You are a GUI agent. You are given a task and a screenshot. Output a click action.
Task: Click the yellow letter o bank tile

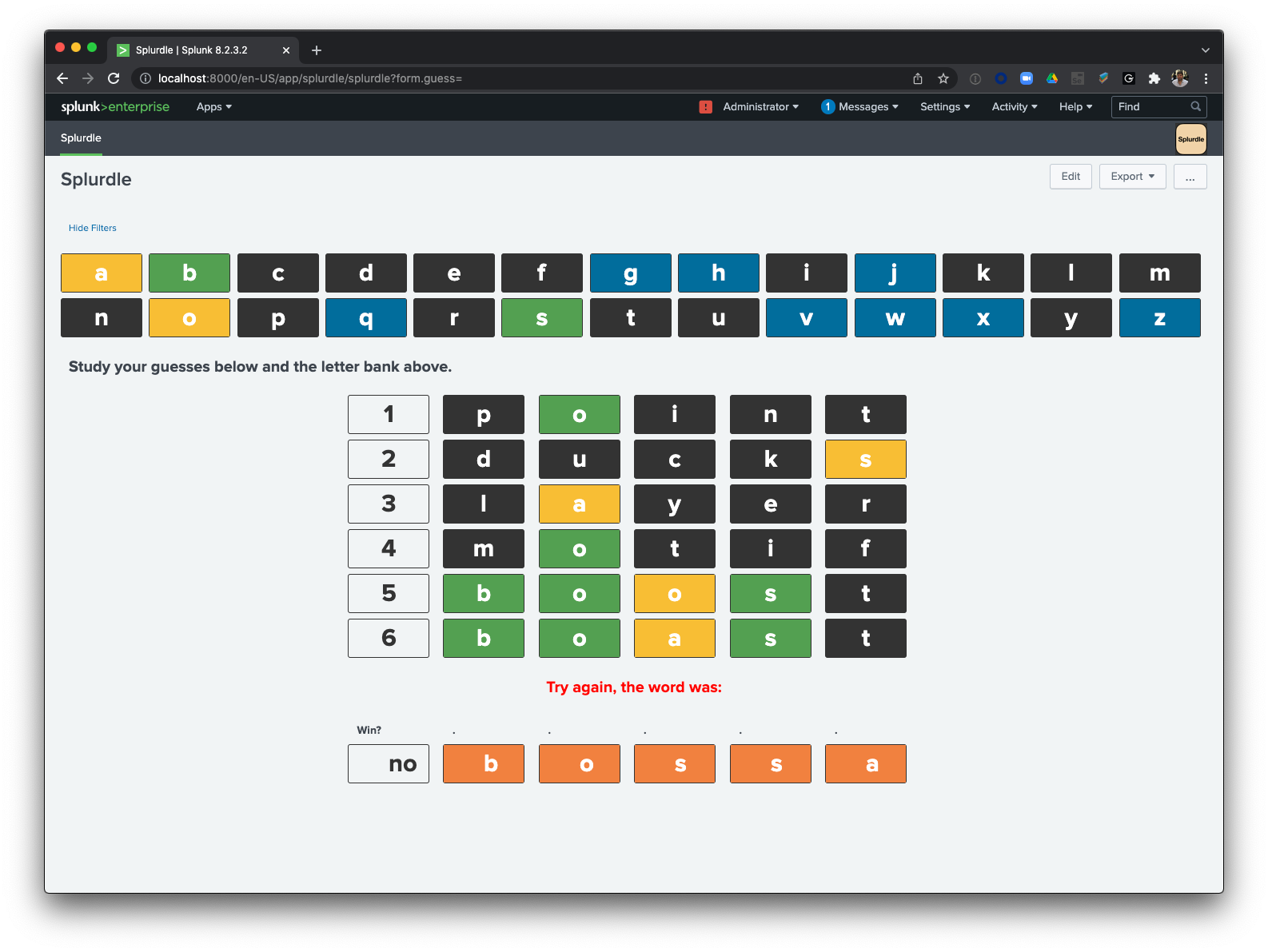coord(189,318)
